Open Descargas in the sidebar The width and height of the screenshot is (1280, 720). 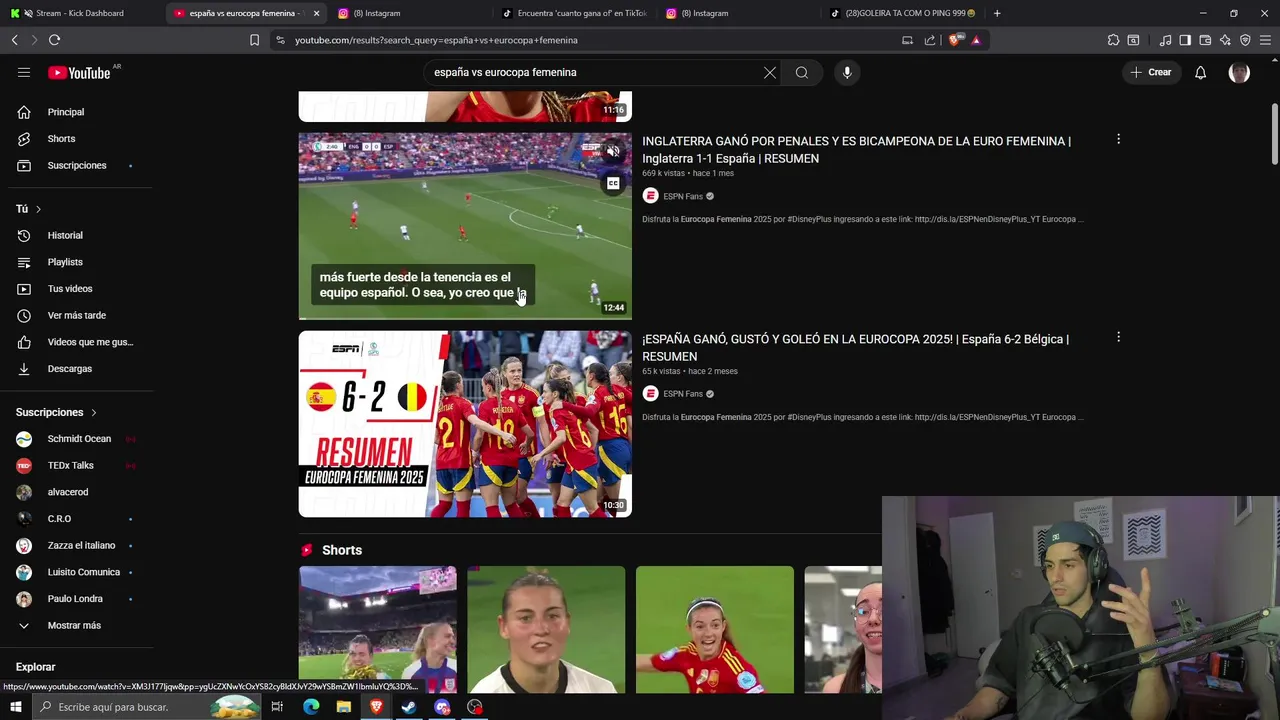pos(70,369)
